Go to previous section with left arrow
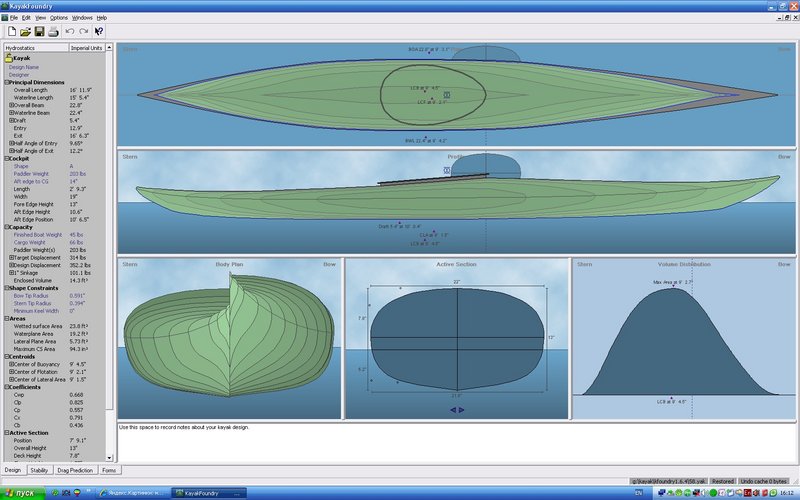Viewport: 800px width, 500px height. tap(453, 410)
